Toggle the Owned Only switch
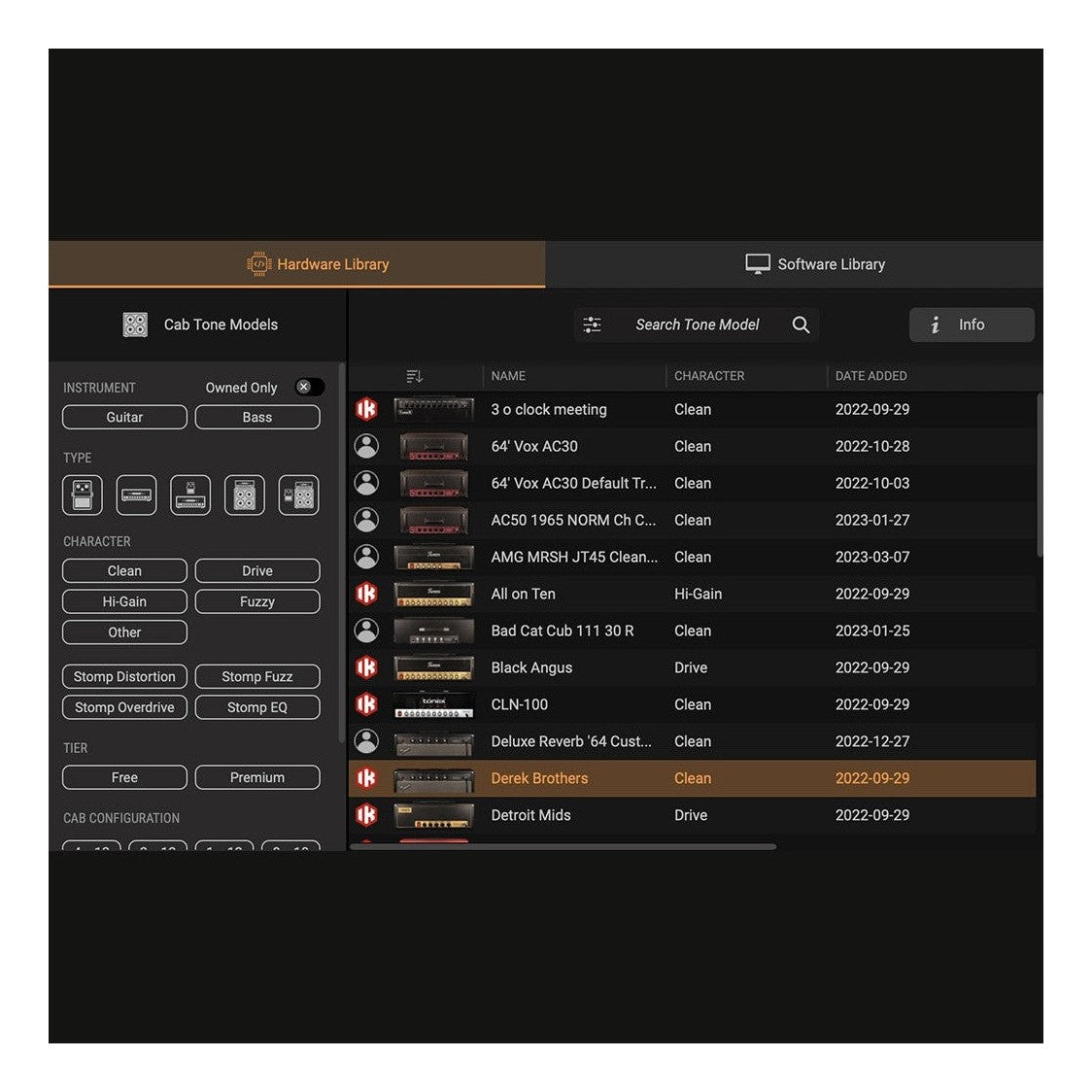 309,387
